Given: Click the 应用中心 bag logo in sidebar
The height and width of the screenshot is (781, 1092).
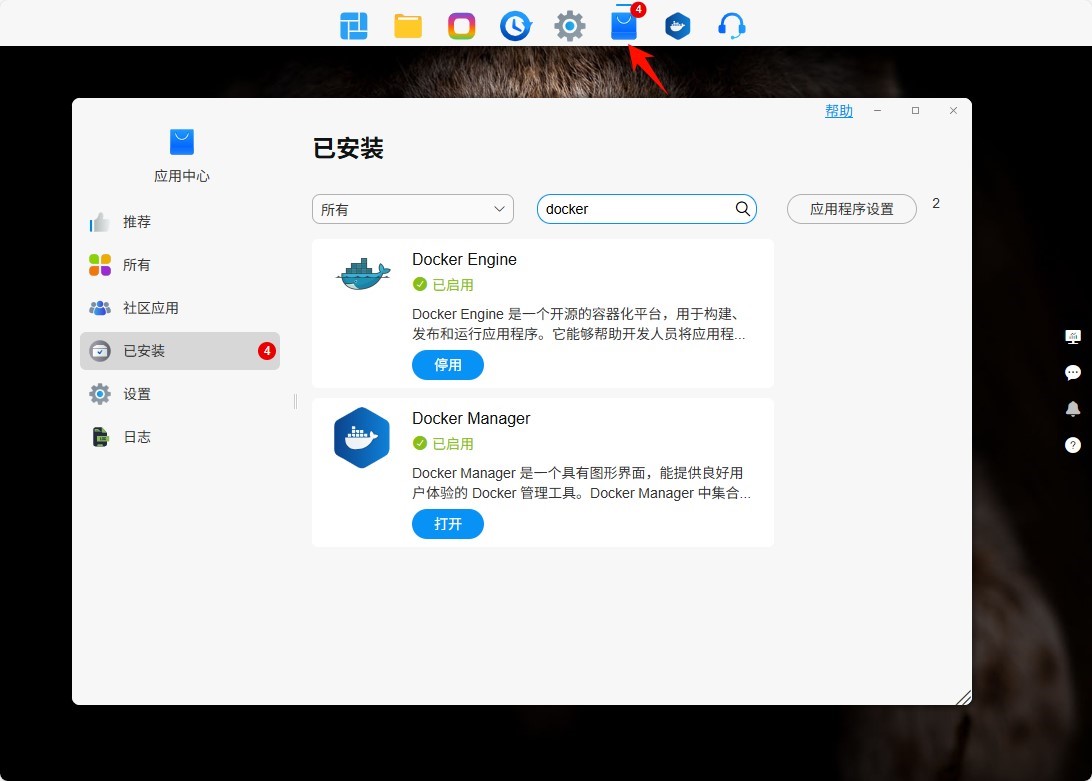Looking at the screenshot, I should click(x=182, y=142).
